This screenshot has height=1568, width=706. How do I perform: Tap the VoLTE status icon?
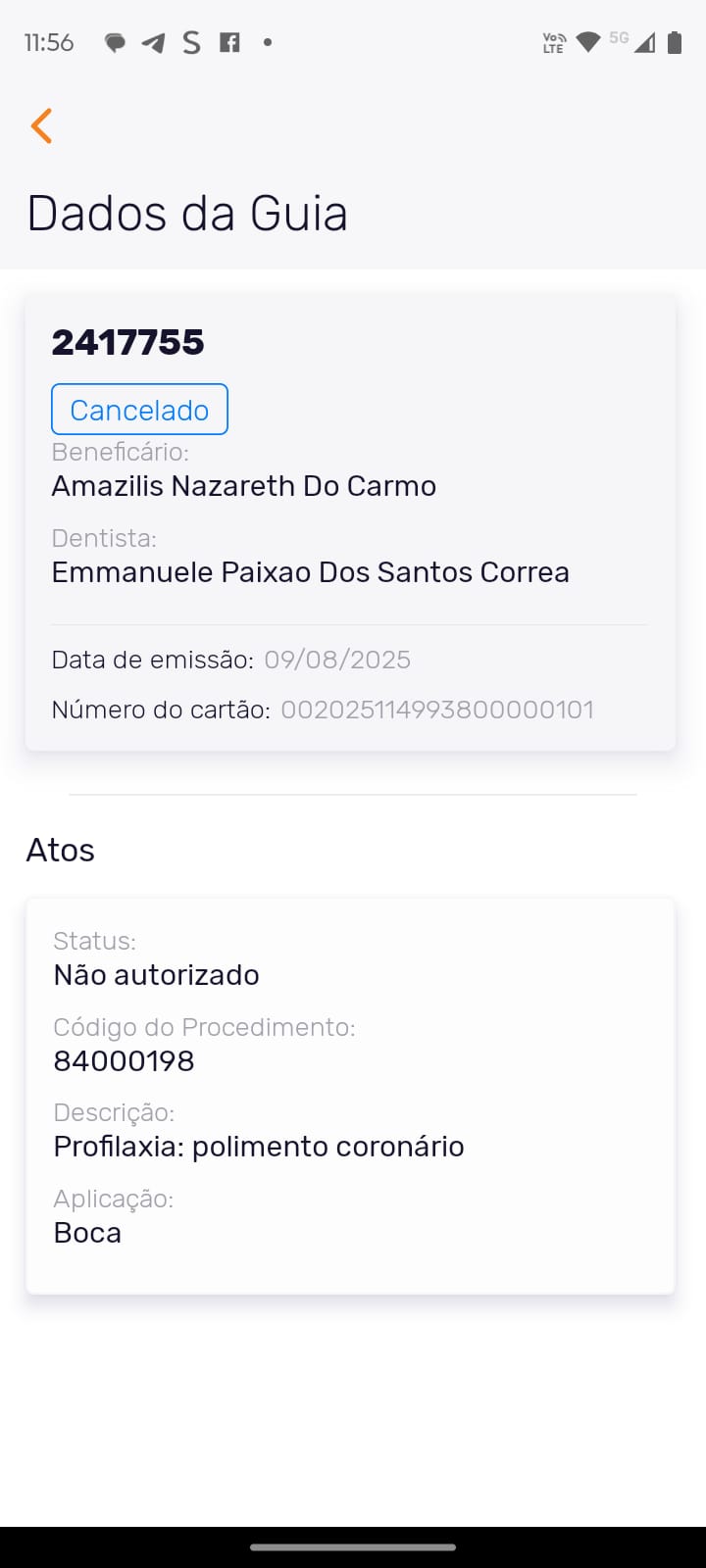pyautogui.click(x=554, y=43)
